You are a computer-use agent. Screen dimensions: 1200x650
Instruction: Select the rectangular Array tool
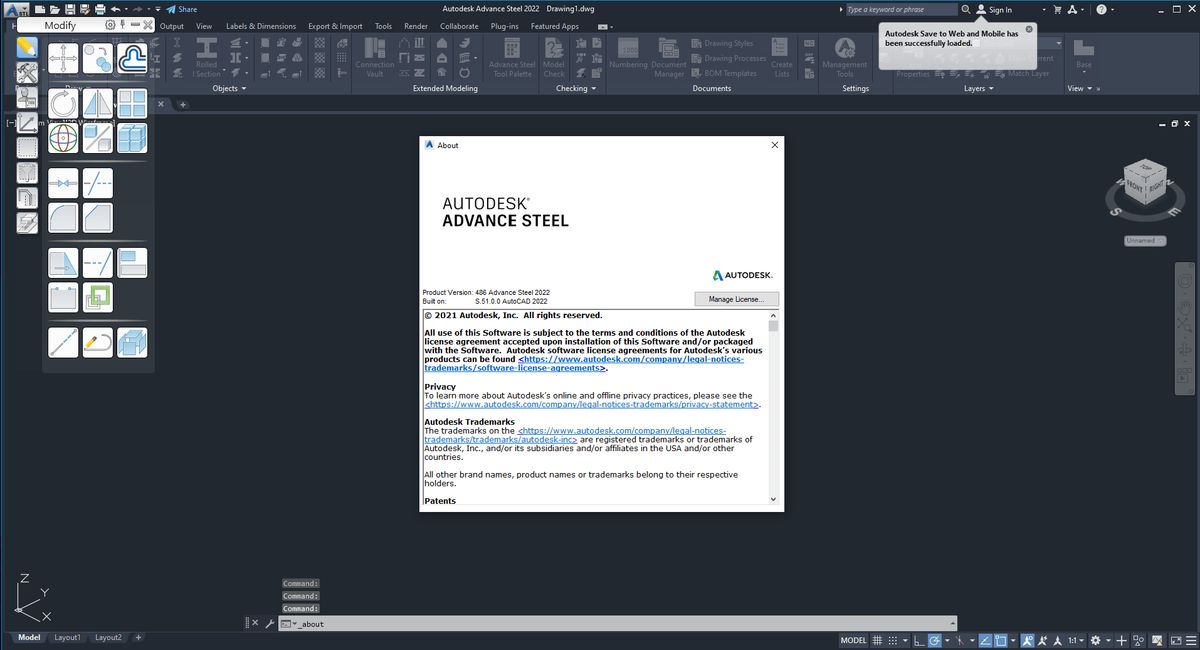[132, 103]
